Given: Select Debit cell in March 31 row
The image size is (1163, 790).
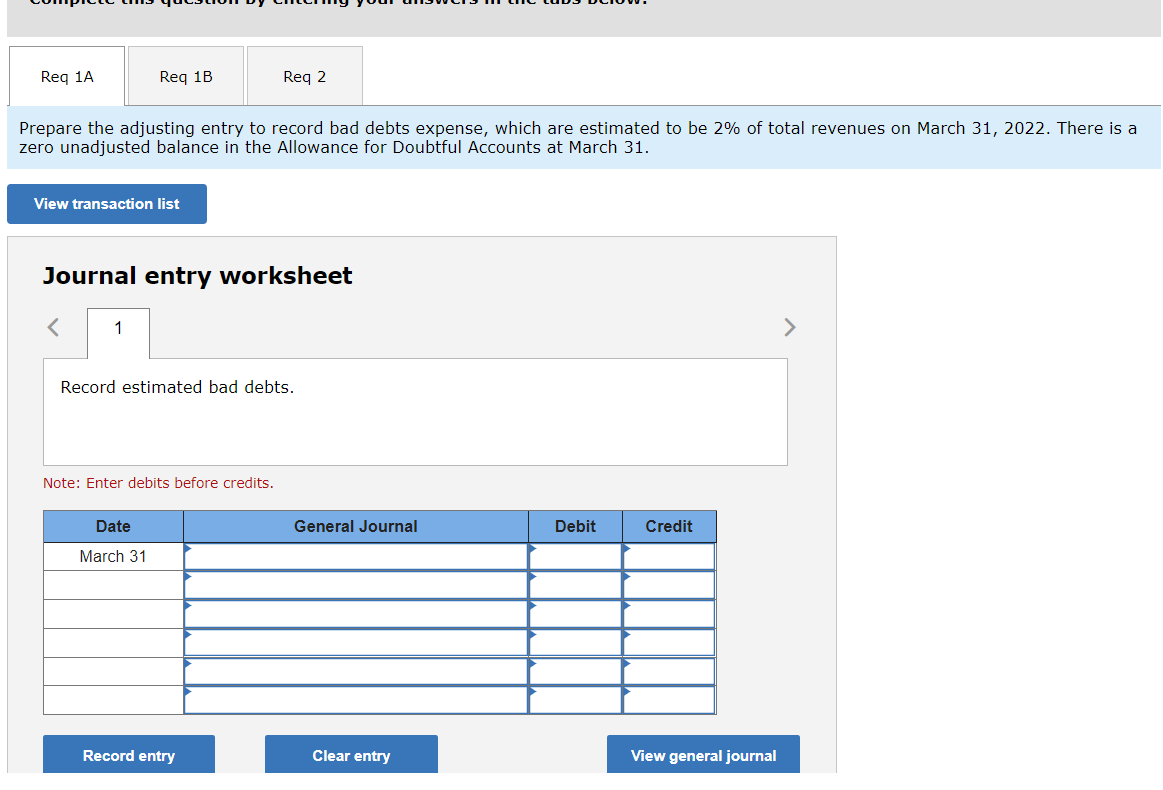Looking at the screenshot, I should tap(576, 557).
